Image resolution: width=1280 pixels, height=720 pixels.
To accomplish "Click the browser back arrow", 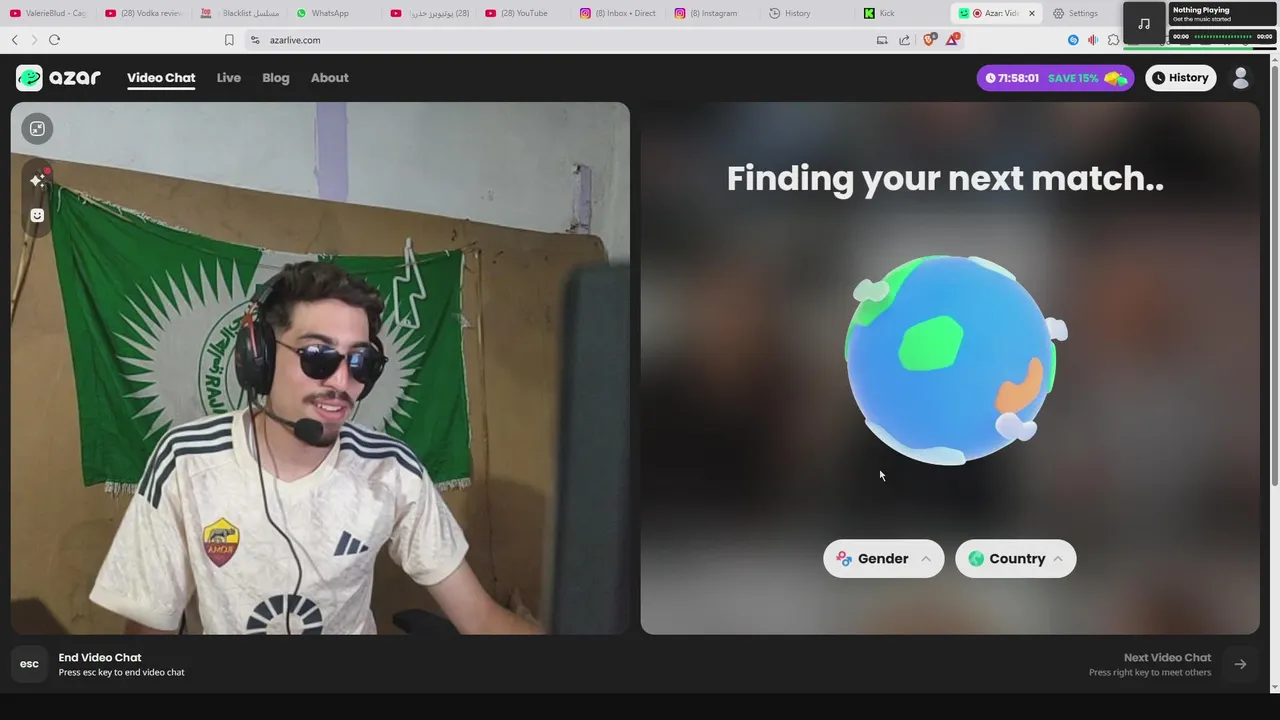I will coord(14,40).
